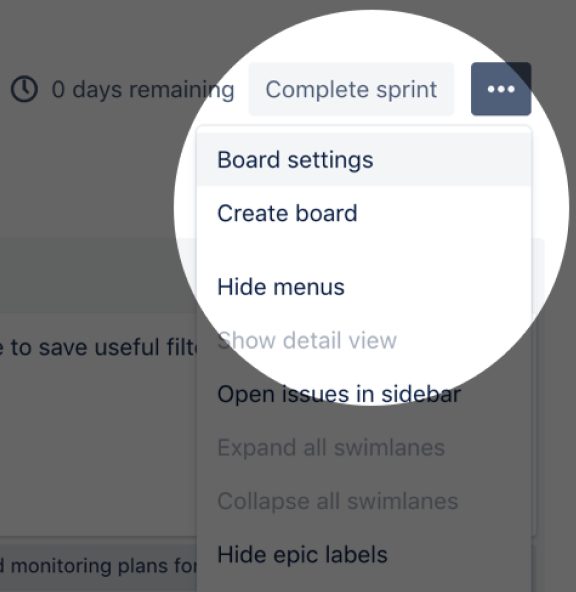Select Collapse all swimlanes

pyautogui.click(x=364, y=501)
